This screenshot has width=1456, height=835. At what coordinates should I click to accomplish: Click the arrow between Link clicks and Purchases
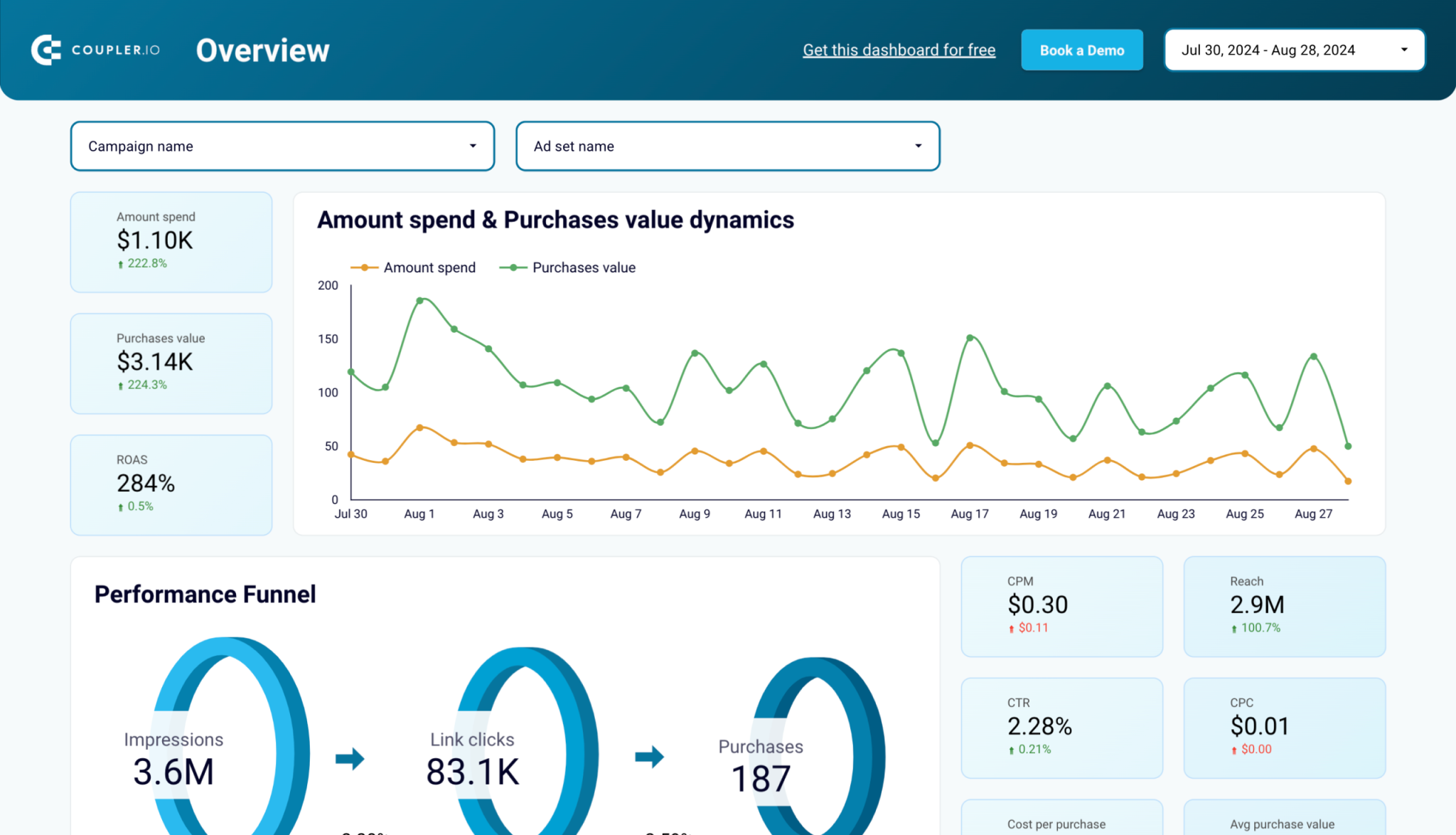pyautogui.click(x=649, y=758)
